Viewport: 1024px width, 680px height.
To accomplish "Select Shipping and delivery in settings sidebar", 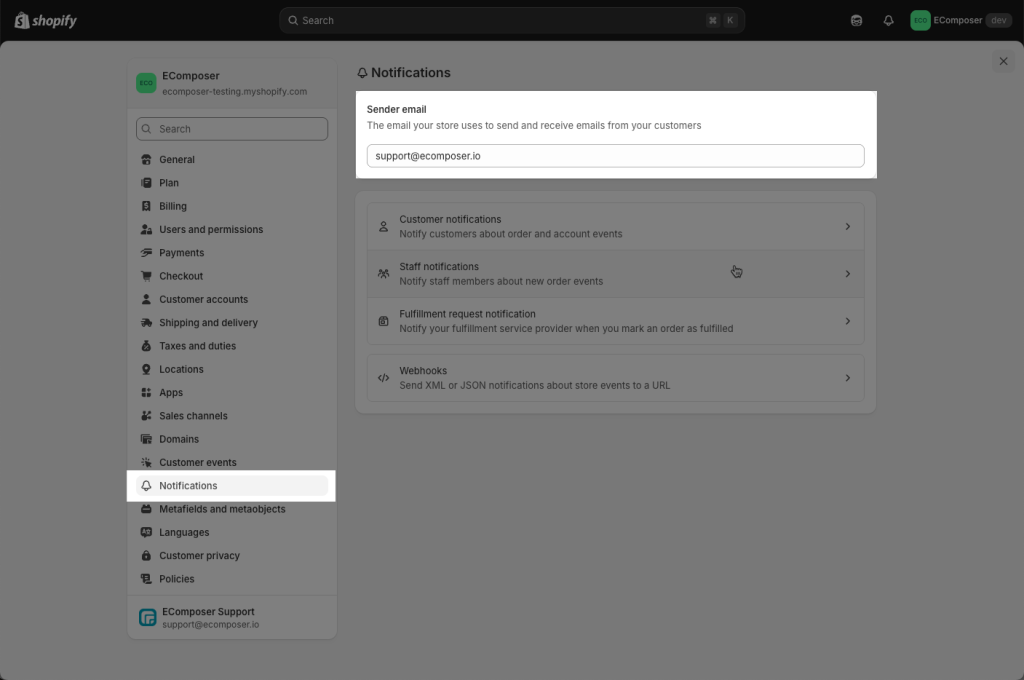I will pyautogui.click(x=208, y=323).
